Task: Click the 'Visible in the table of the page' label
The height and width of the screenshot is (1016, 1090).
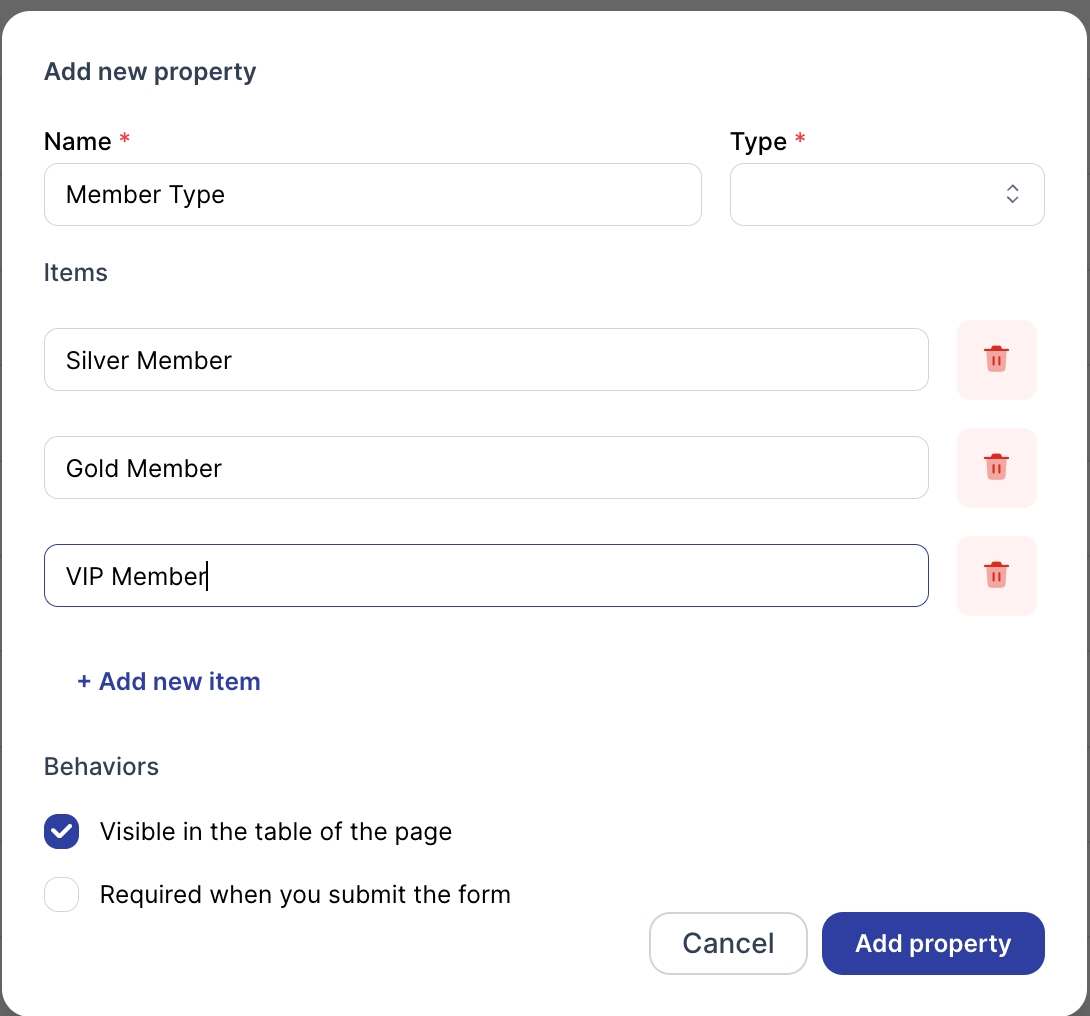Action: point(275,831)
